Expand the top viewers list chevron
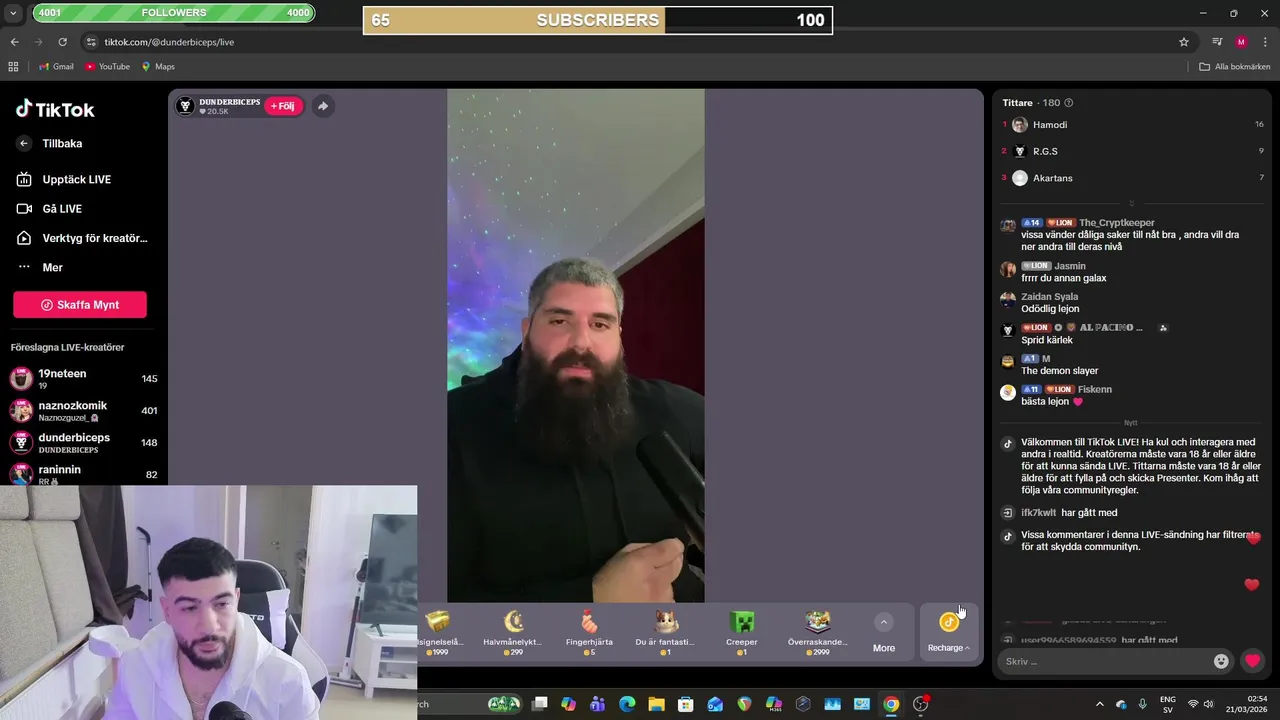 [x=1132, y=203]
